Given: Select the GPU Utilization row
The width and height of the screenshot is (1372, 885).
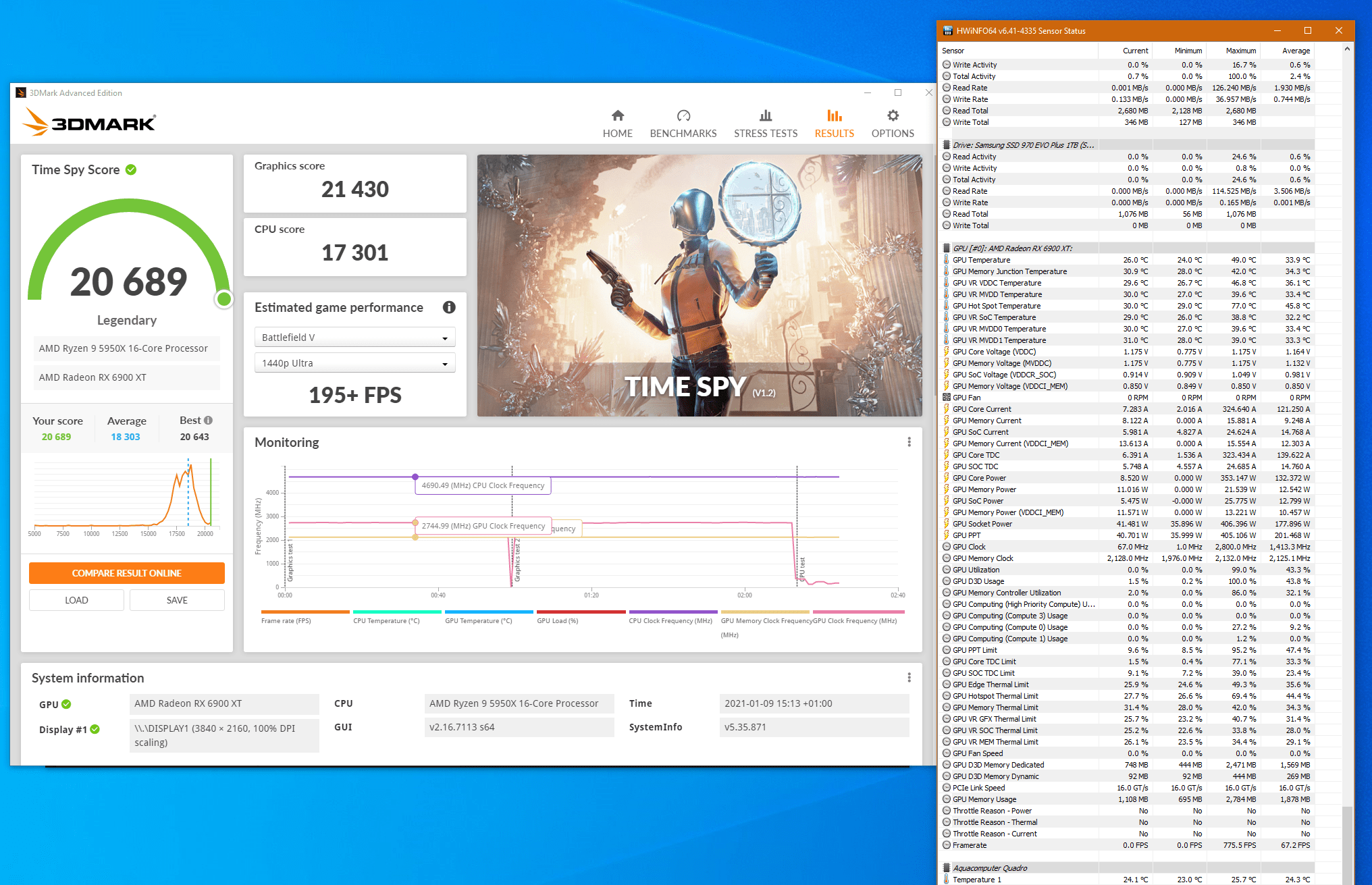Looking at the screenshot, I should tap(1128, 570).
